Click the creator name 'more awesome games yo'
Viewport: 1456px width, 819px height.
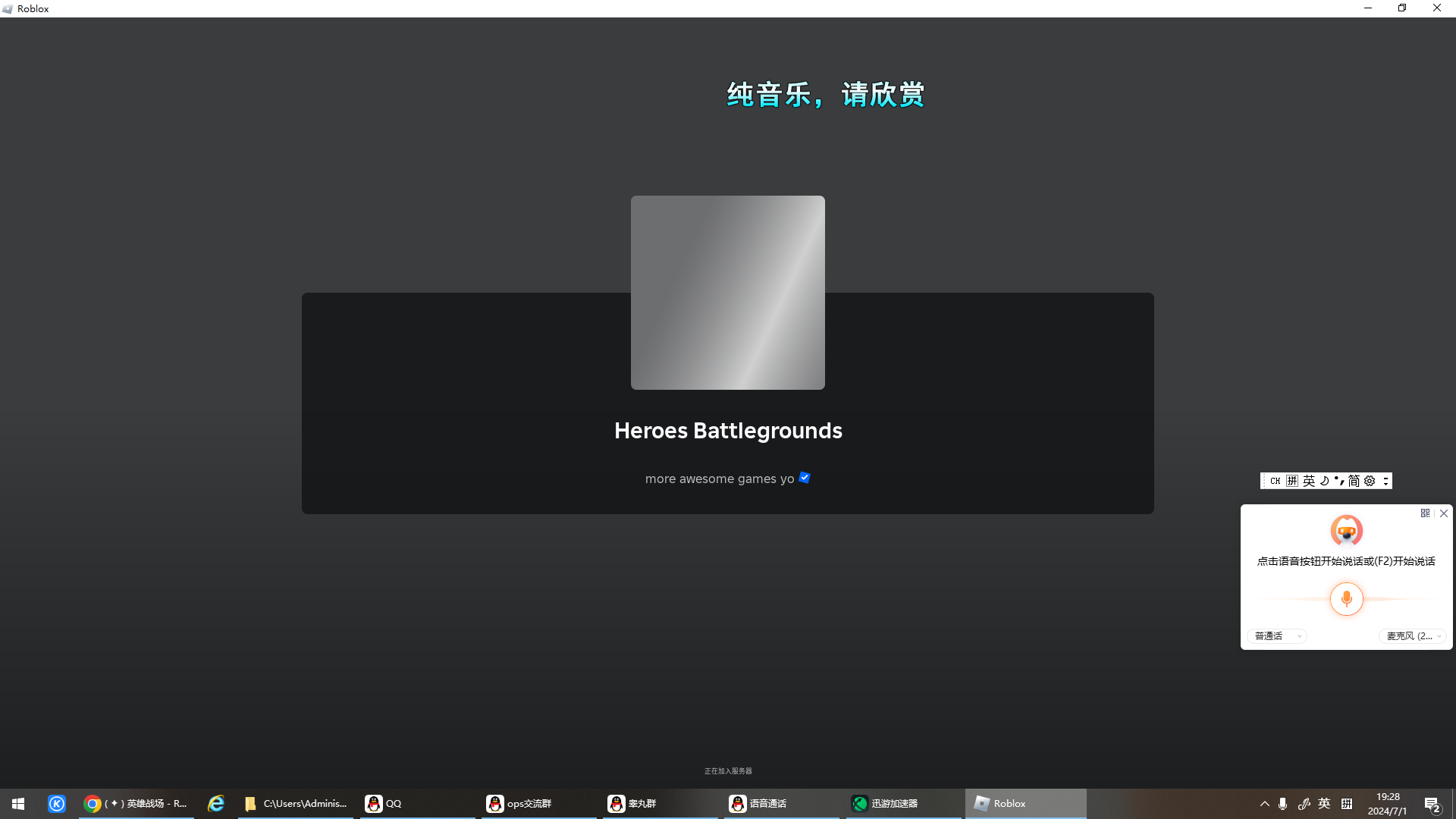tap(720, 479)
